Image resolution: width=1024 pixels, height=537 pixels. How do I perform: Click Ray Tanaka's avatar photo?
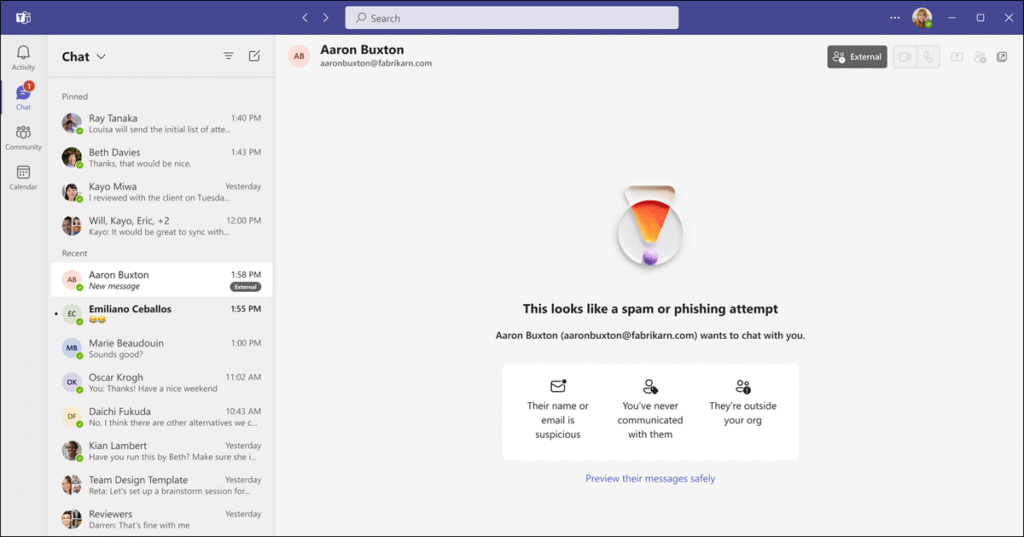click(x=71, y=123)
